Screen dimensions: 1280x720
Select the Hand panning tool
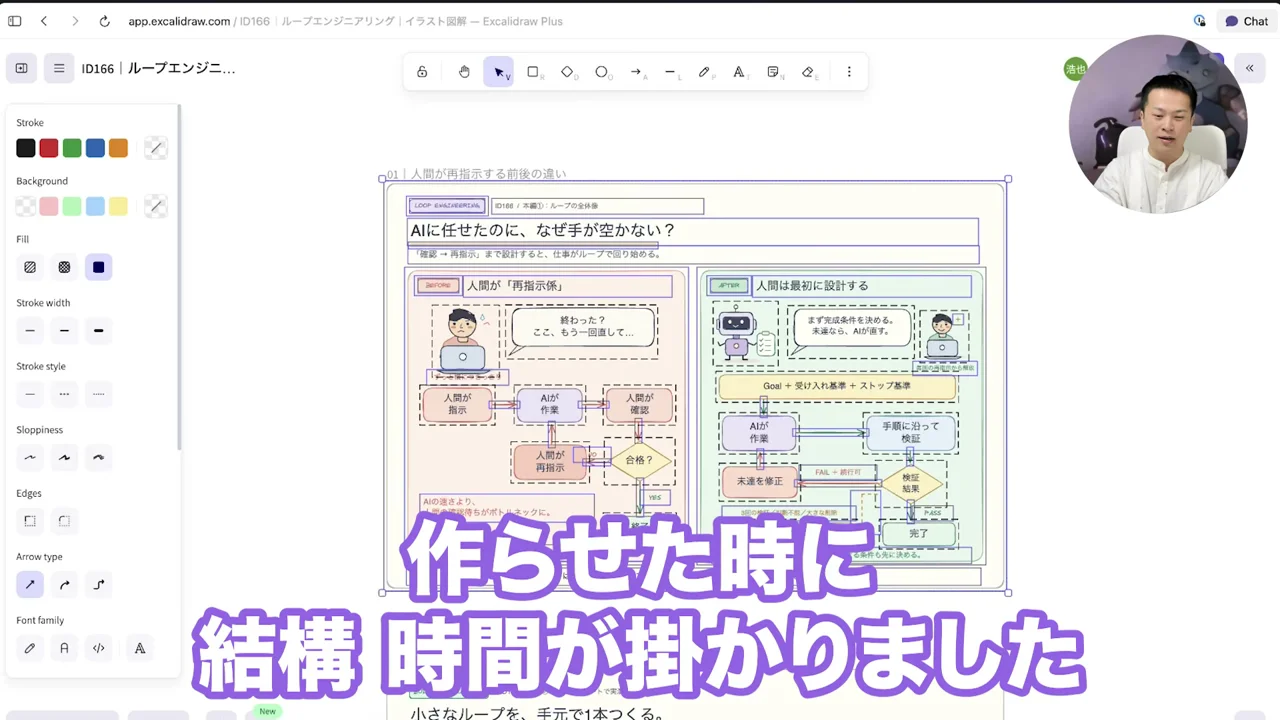click(x=464, y=72)
